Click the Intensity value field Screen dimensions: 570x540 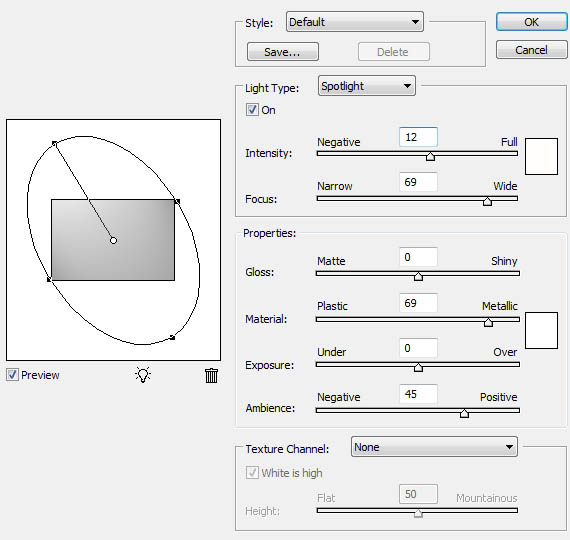[418, 137]
